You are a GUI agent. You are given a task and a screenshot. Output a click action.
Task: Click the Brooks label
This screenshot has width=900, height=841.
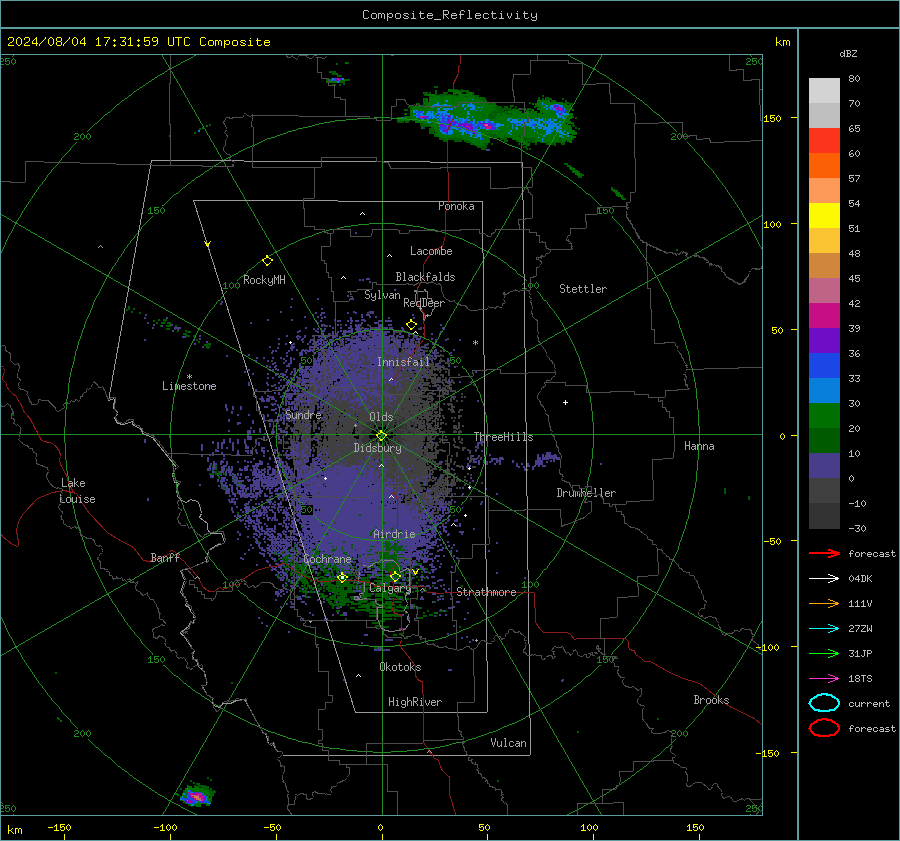(711, 700)
